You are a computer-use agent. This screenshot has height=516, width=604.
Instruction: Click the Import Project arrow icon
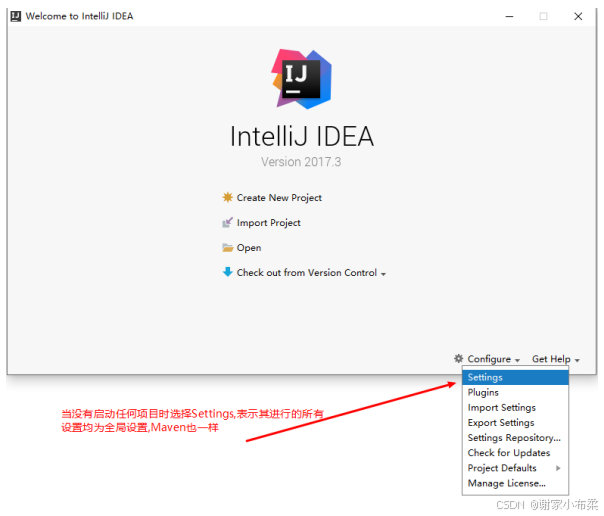(228, 223)
